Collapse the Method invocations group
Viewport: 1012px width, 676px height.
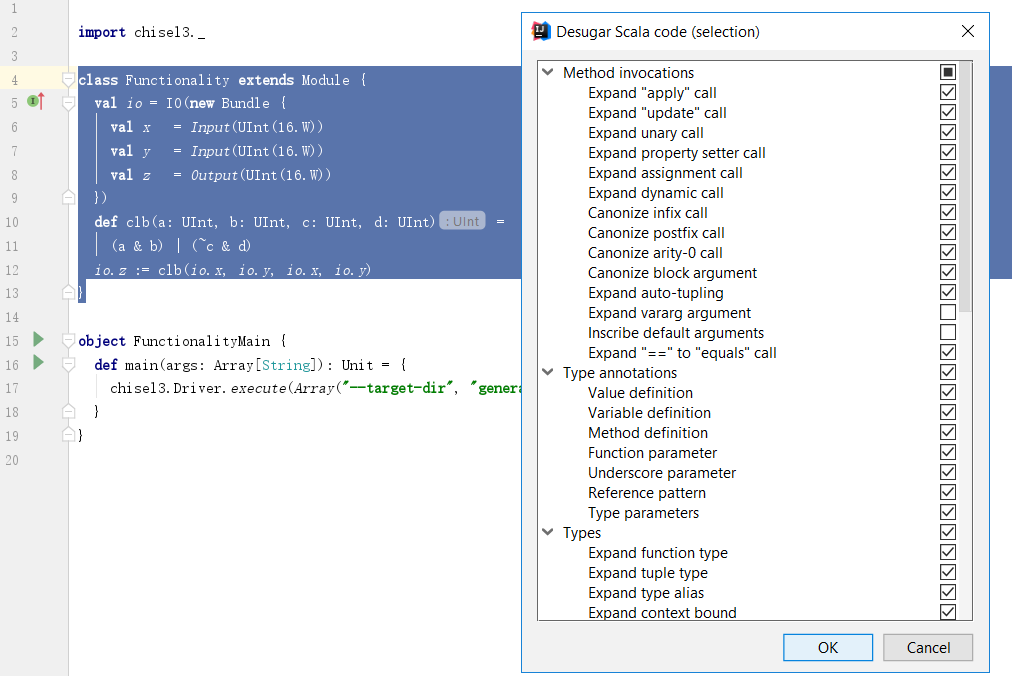(548, 72)
